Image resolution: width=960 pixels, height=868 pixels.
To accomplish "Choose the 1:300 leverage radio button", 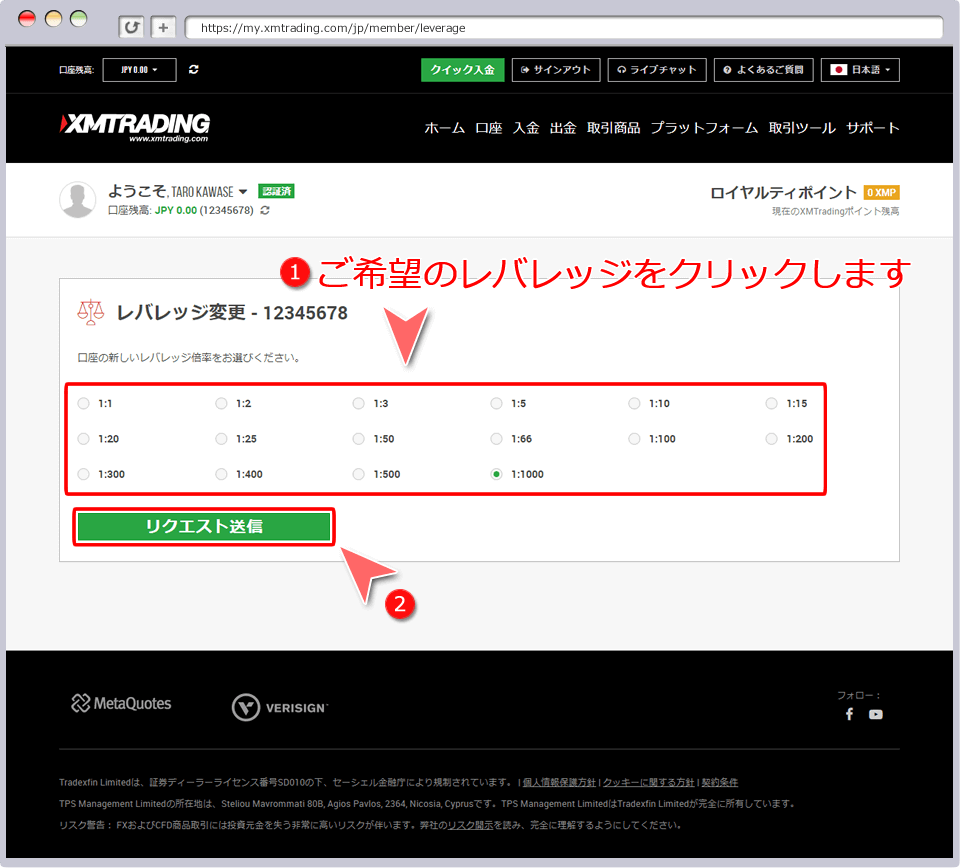I will pyautogui.click(x=84, y=474).
